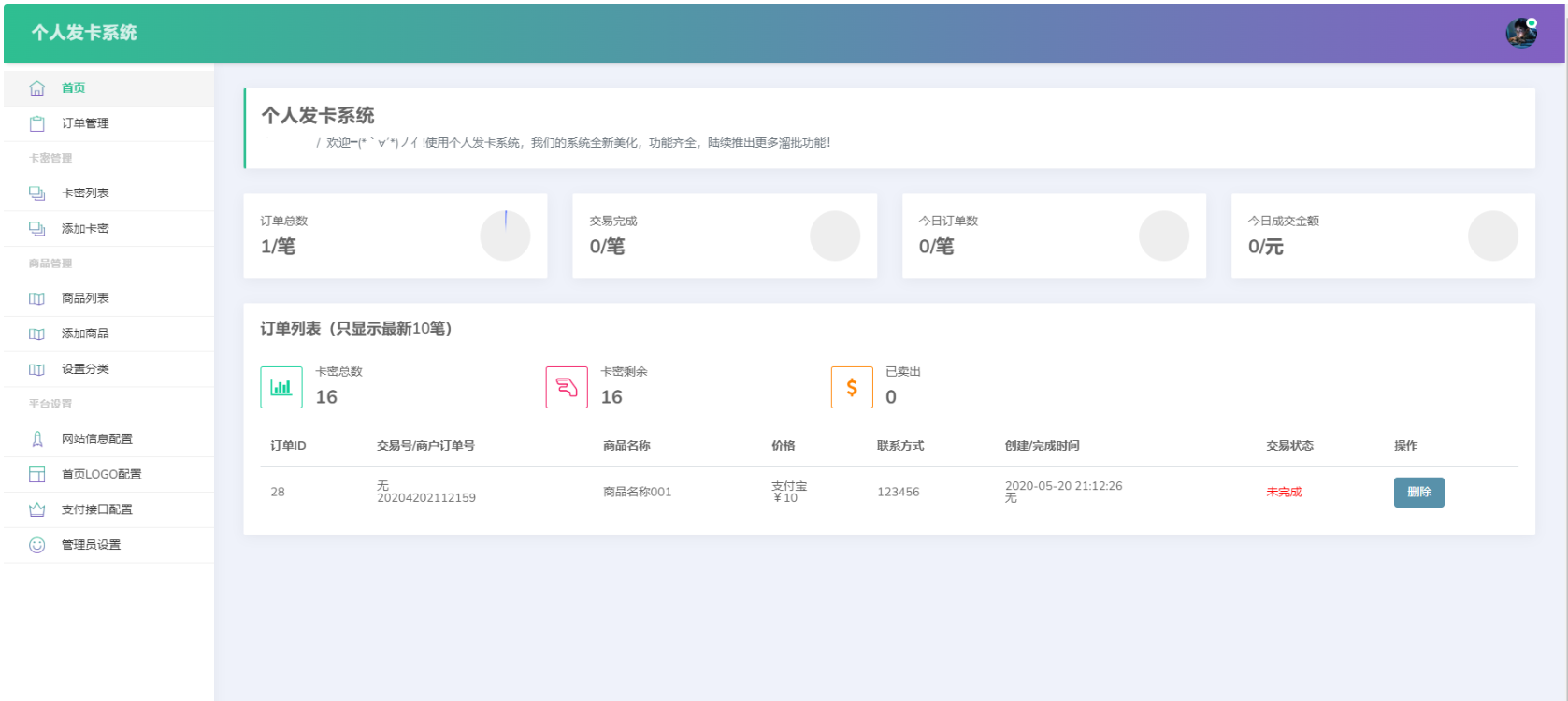Click the map icon beside 设置分类
The width and height of the screenshot is (1568, 701).
36,369
